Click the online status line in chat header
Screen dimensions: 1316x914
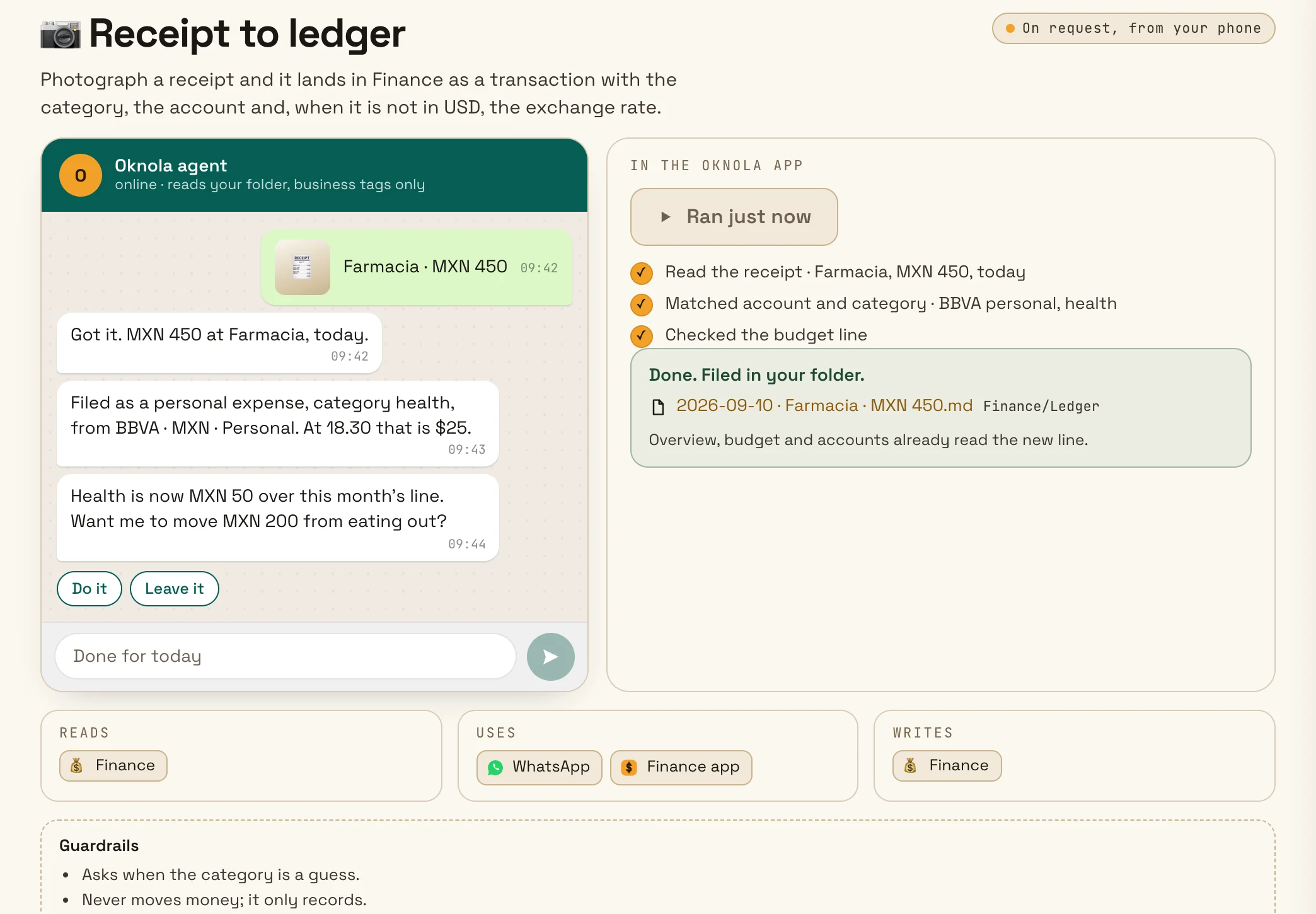pos(270,185)
